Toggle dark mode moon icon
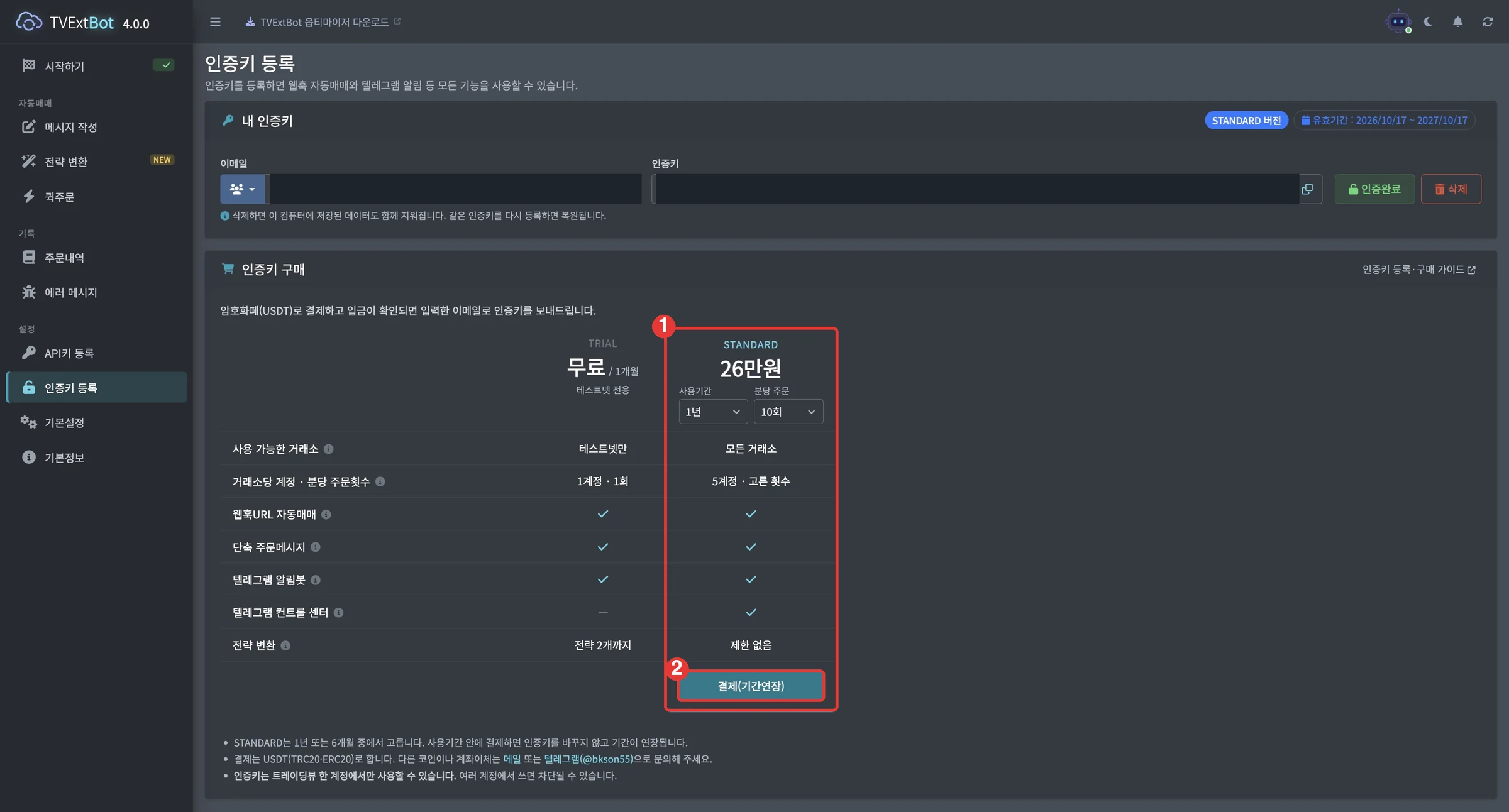The height and width of the screenshot is (812, 1509). pos(1428,21)
